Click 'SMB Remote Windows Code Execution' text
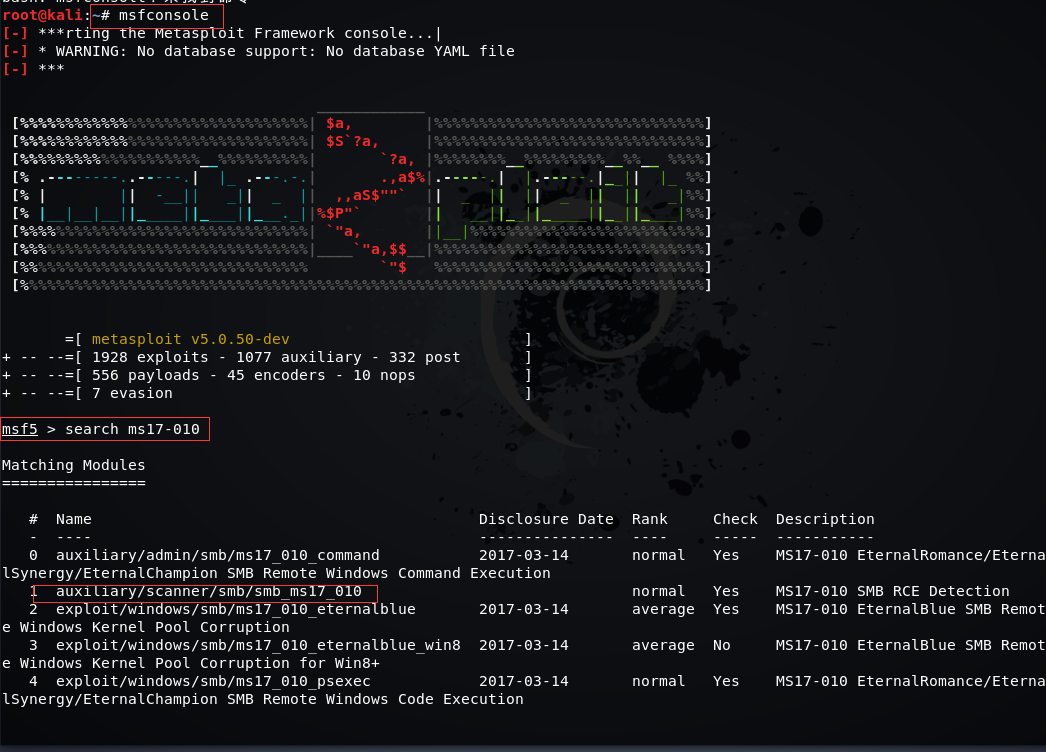 pyautogui.click(x=375, y=699)
